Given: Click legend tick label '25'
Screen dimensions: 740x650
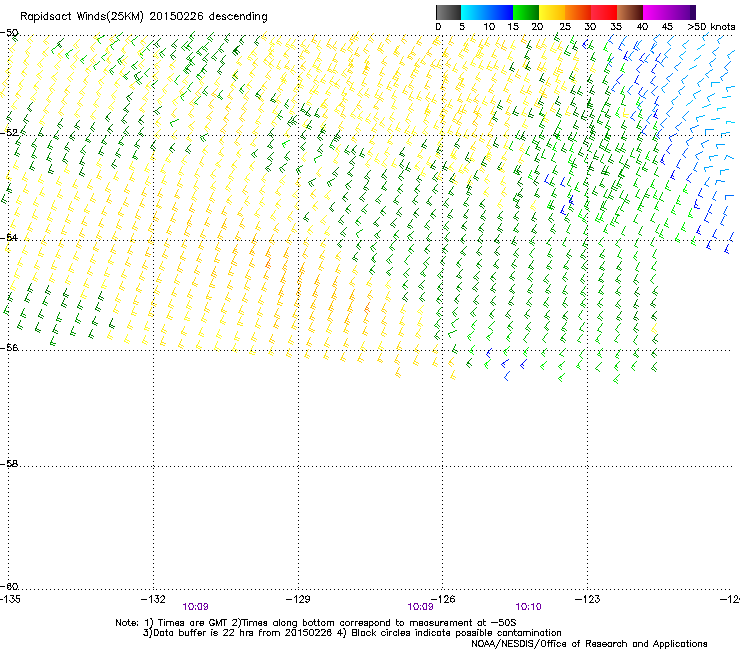Looking at the screenshot, I should (565, 27).
